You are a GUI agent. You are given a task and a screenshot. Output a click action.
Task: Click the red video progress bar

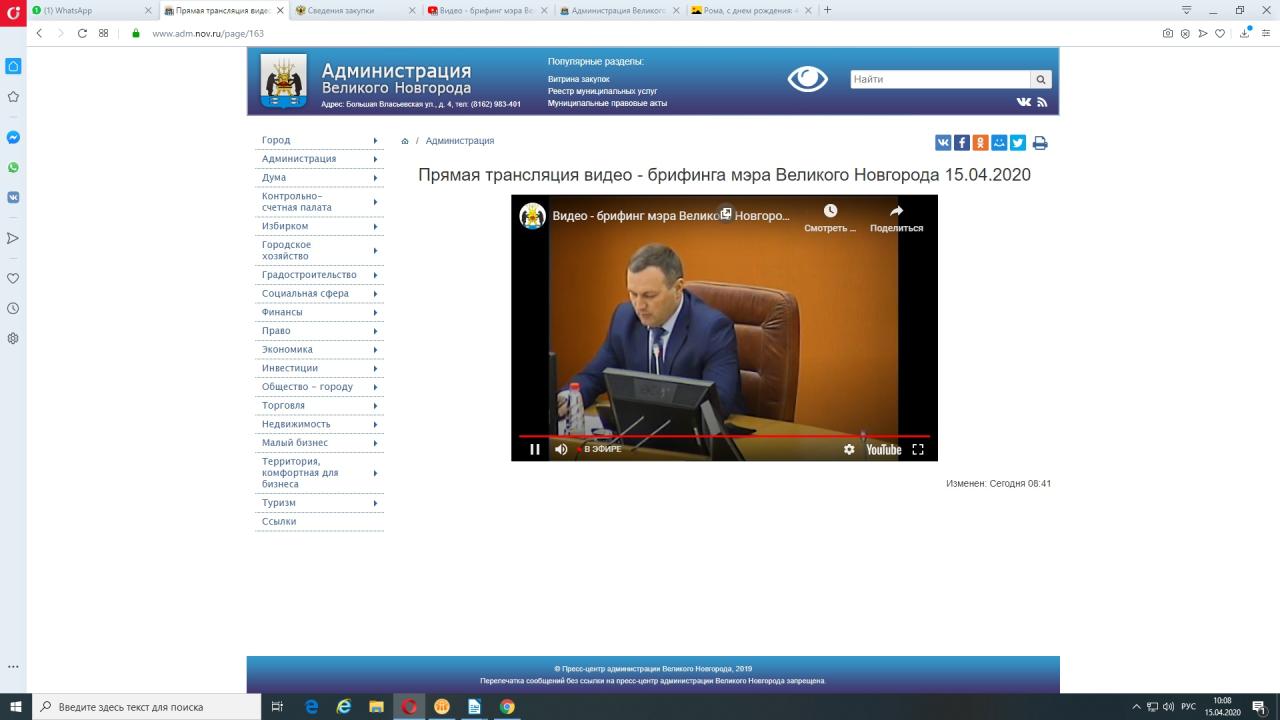click(724, 436)
